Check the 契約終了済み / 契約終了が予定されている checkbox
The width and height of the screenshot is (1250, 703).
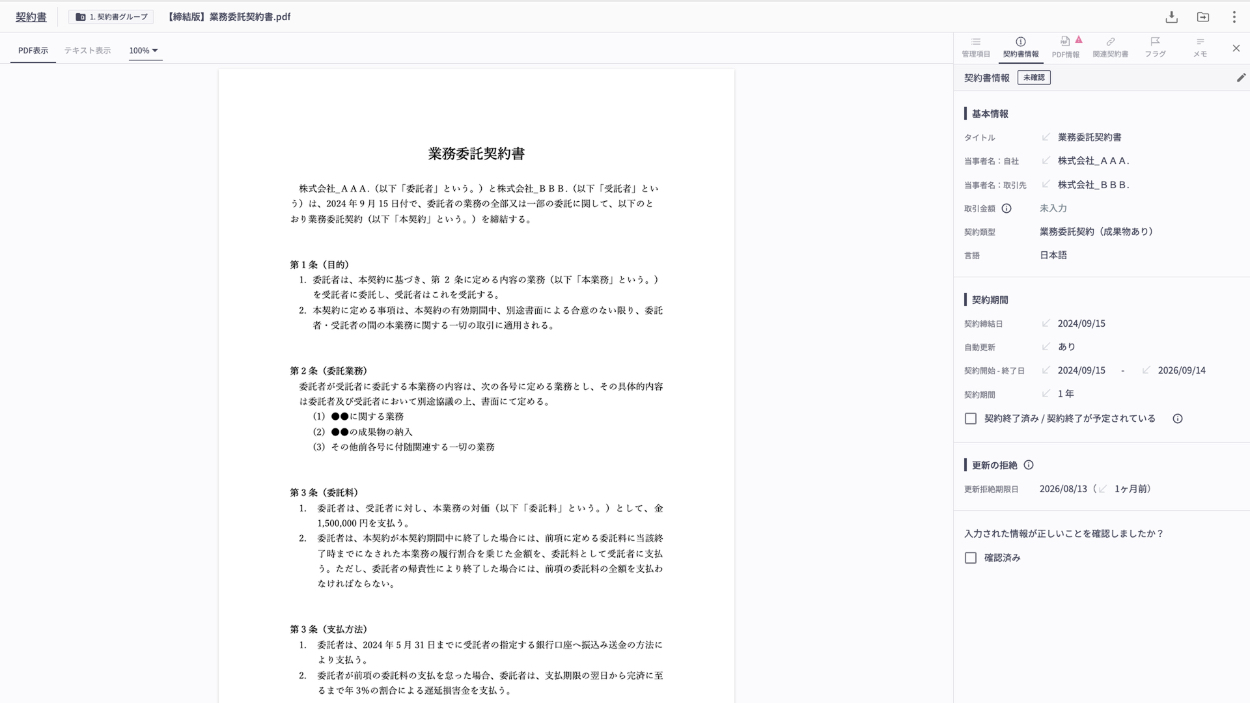pyautogui.click(x=970, y=419)
